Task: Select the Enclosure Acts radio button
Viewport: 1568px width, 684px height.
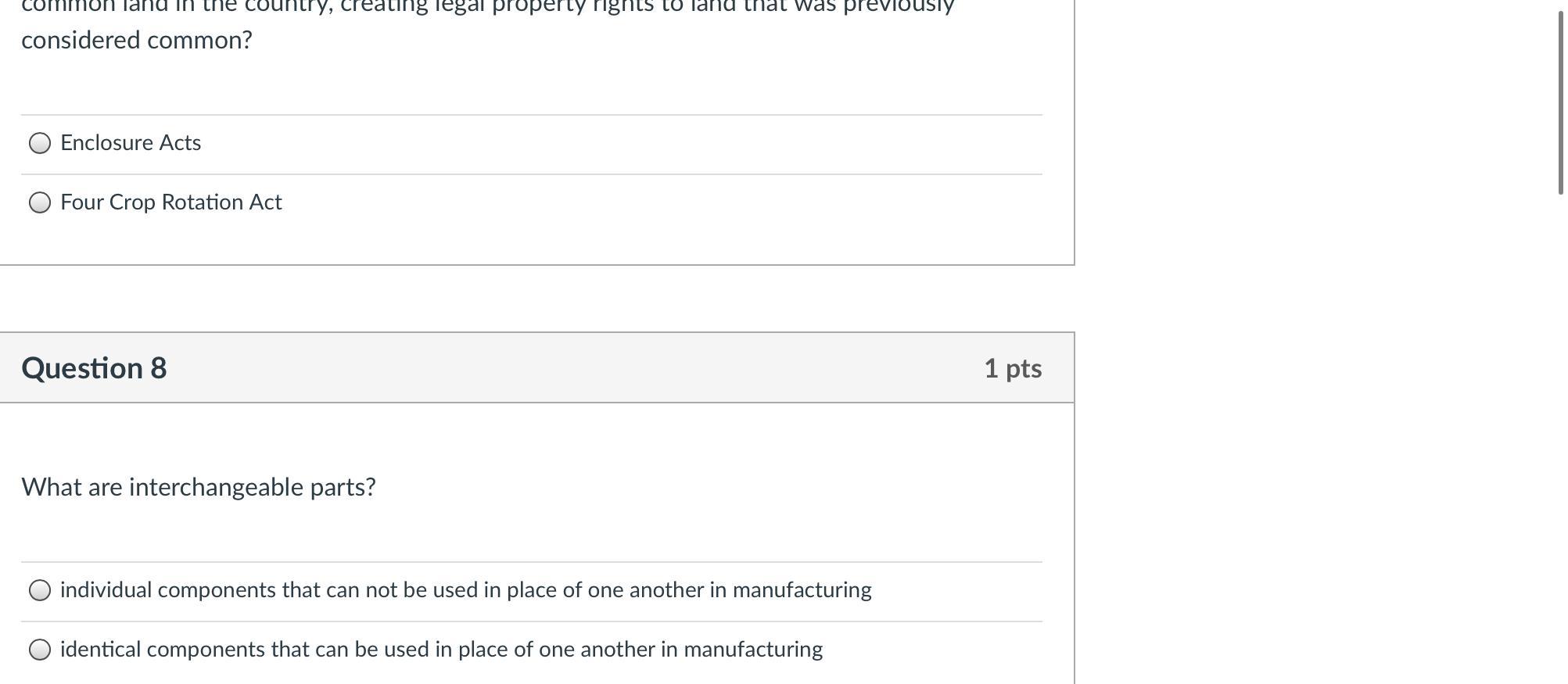Action: [x=40, y=143]
